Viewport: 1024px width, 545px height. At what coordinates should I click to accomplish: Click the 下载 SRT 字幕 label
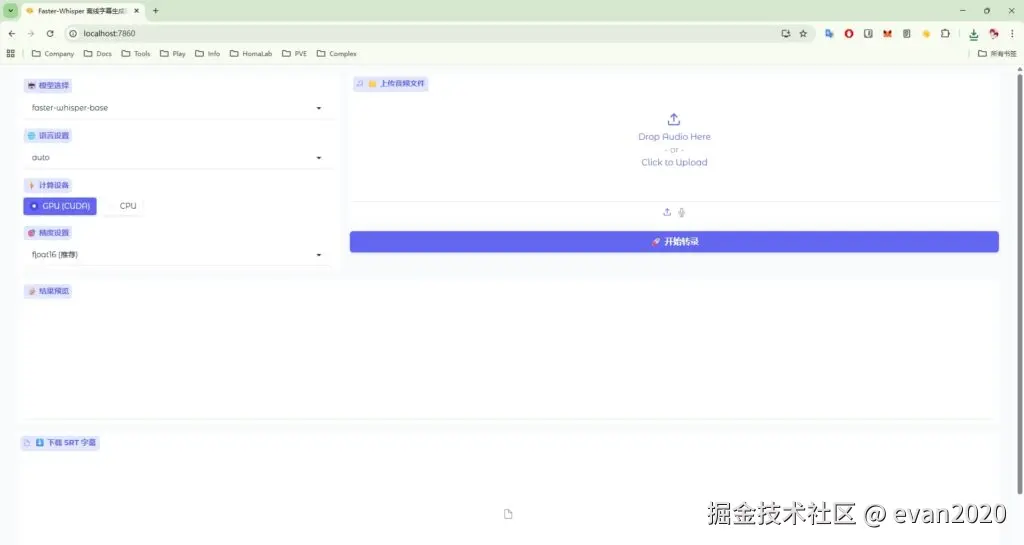click(60, 443)
